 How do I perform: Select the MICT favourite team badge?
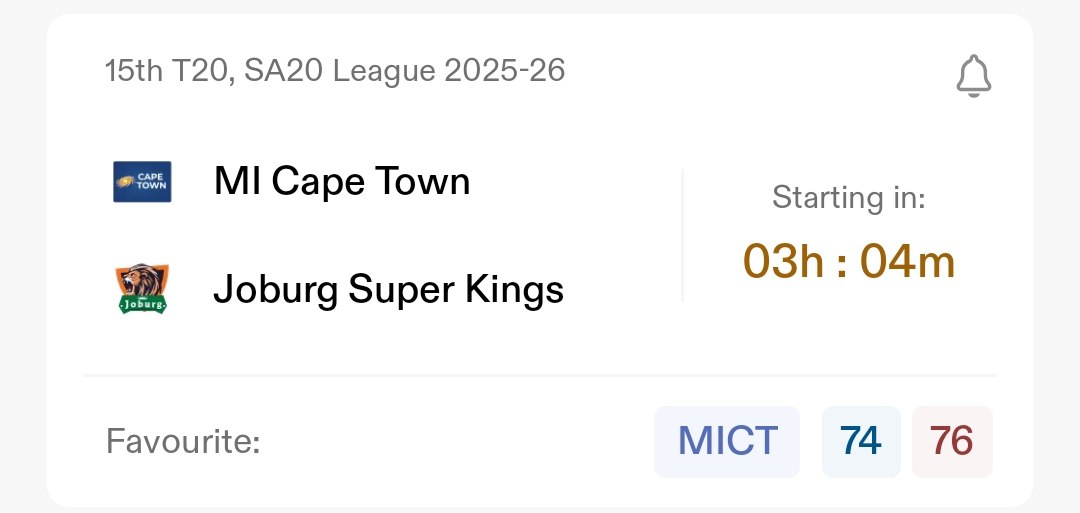point(727,441)
